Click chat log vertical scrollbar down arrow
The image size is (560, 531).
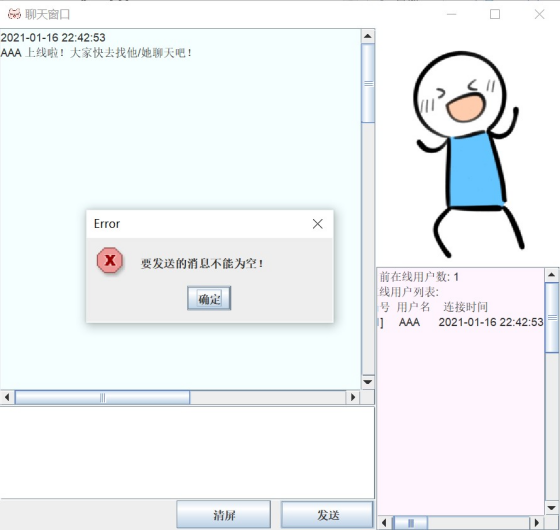pos(368,382)
